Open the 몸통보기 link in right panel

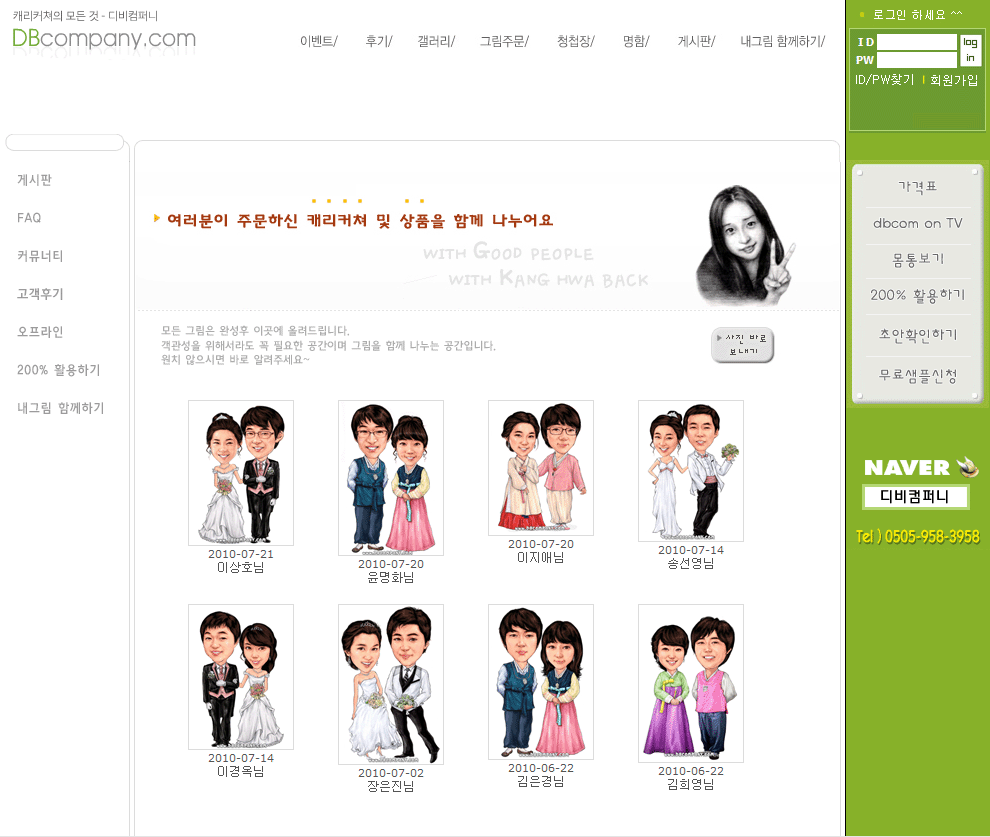917,259
